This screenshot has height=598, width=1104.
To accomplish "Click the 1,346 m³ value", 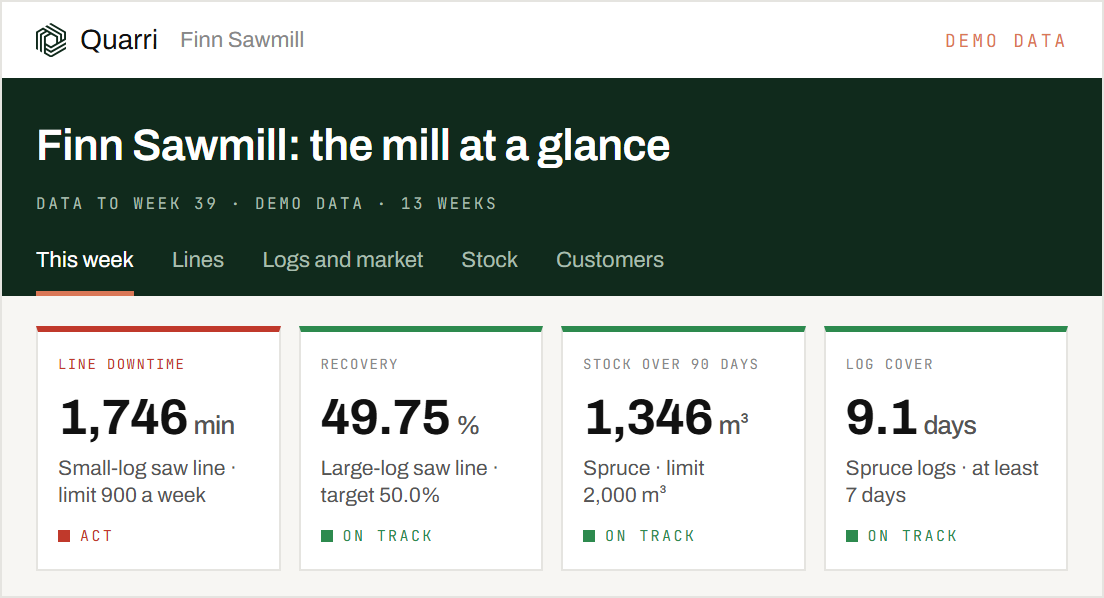I will click(666, 418).
